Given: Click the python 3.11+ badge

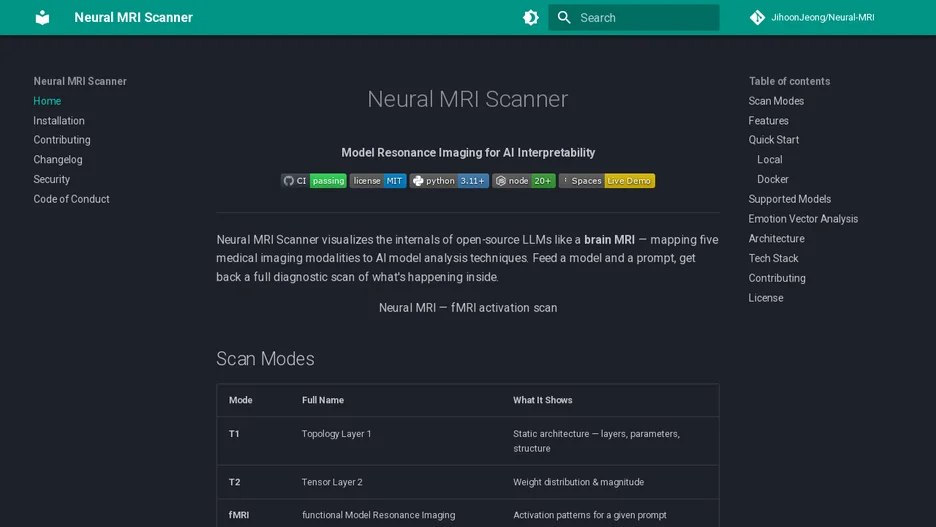Looking at the screenshot, I should click(x=449, y=181).
